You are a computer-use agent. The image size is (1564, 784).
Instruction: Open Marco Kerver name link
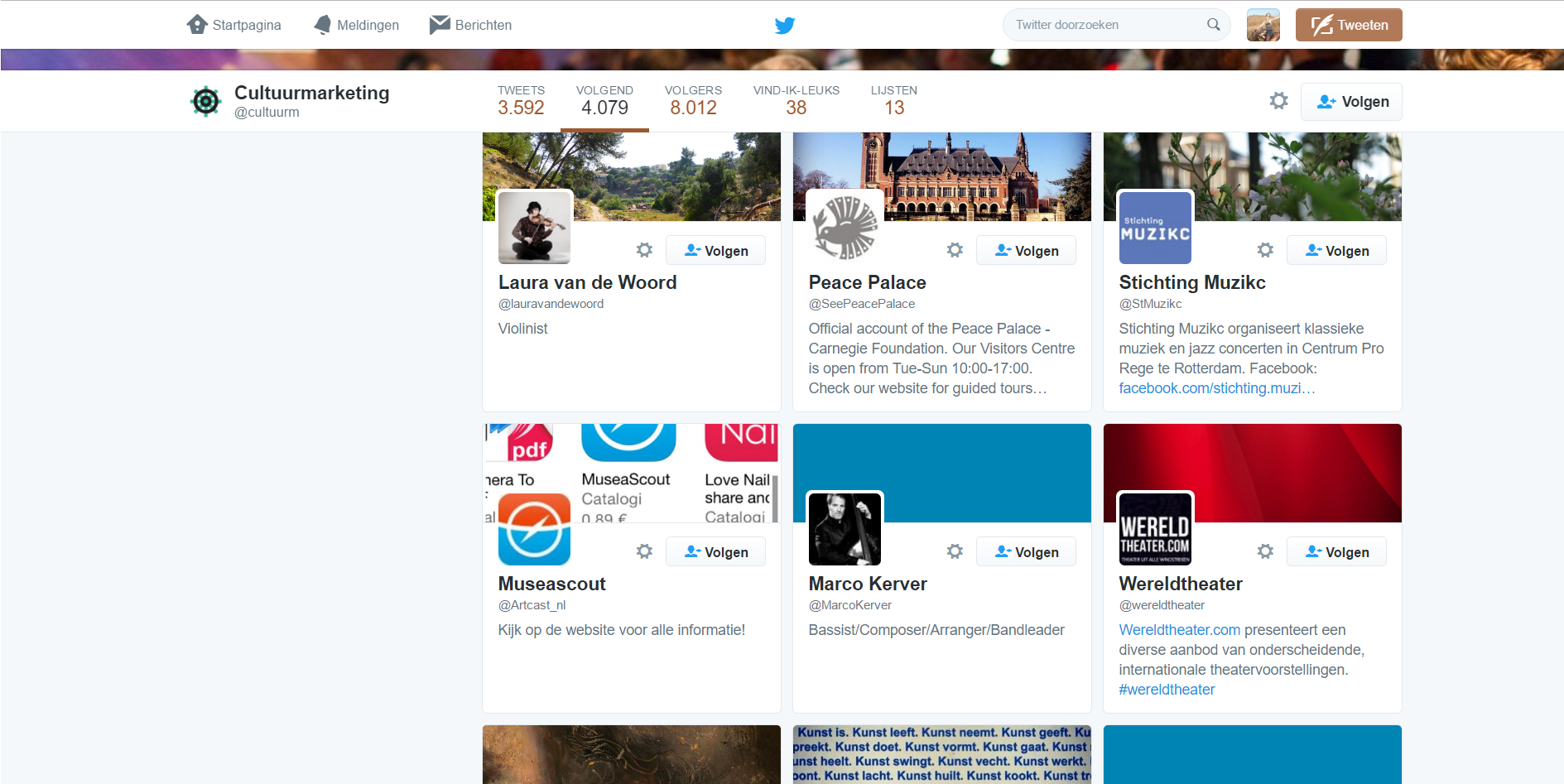click(868, 584)
